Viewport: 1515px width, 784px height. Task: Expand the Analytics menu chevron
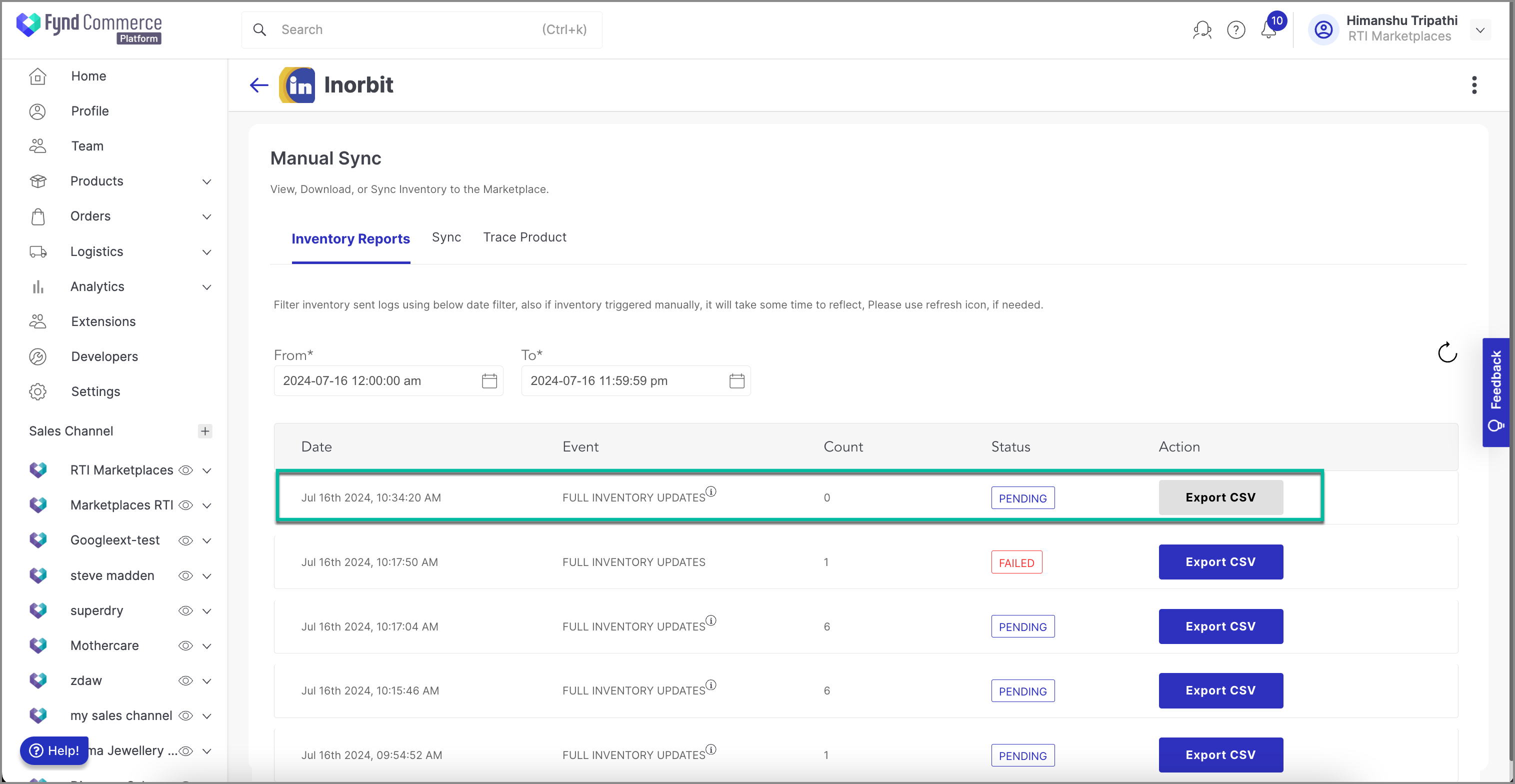point(206,287)
